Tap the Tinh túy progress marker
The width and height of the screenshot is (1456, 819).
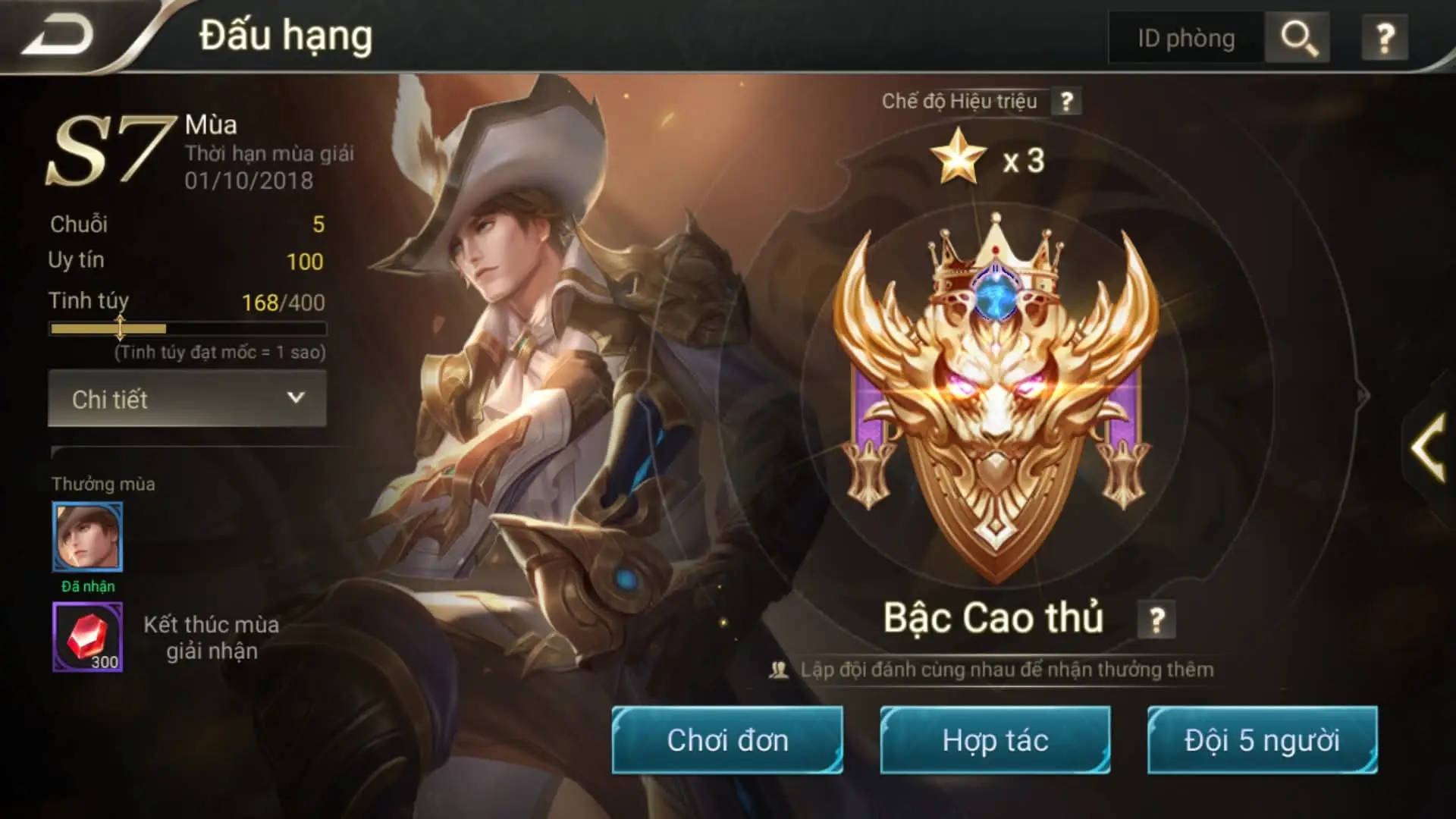(x=120, y=328)
